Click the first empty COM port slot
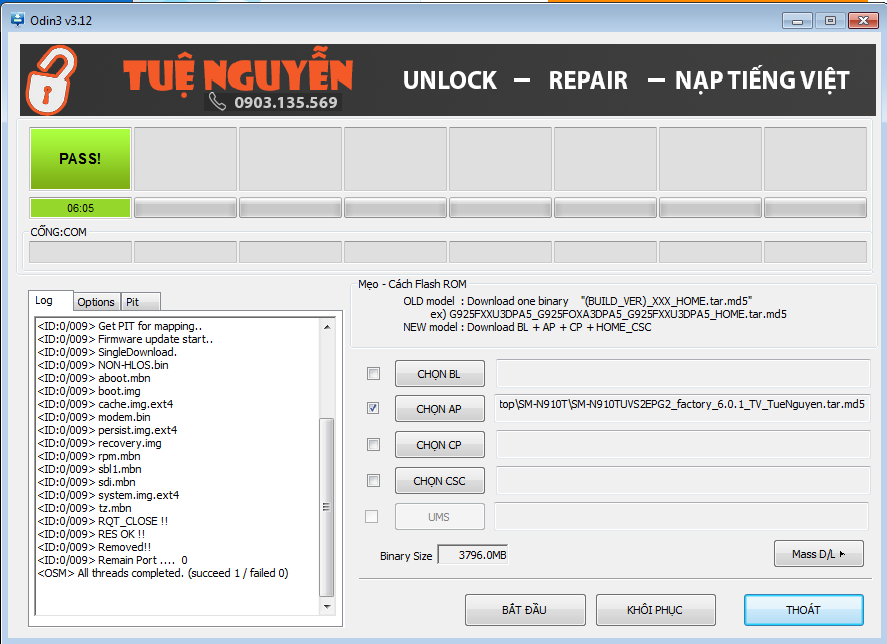The height and width of the screenshot is (644, 887). point(80,252)
